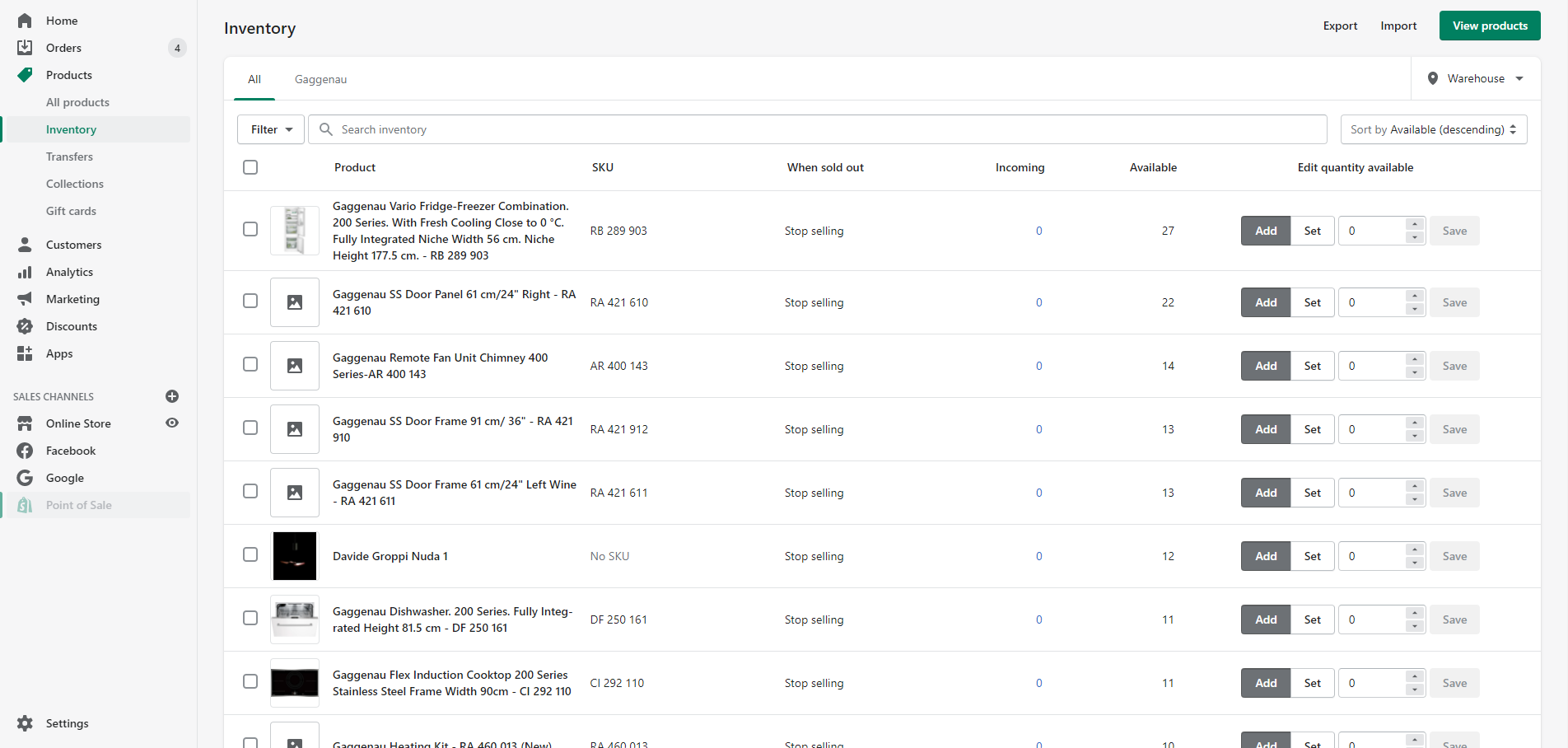Toggle the select-all products checkbox
Screen dimensions: 1568x748
250,167
